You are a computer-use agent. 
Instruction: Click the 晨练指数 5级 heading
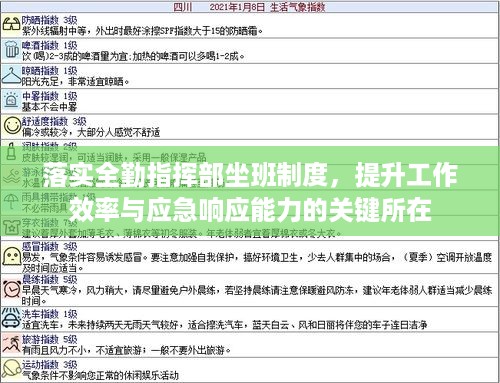click(x=49, y=279)
